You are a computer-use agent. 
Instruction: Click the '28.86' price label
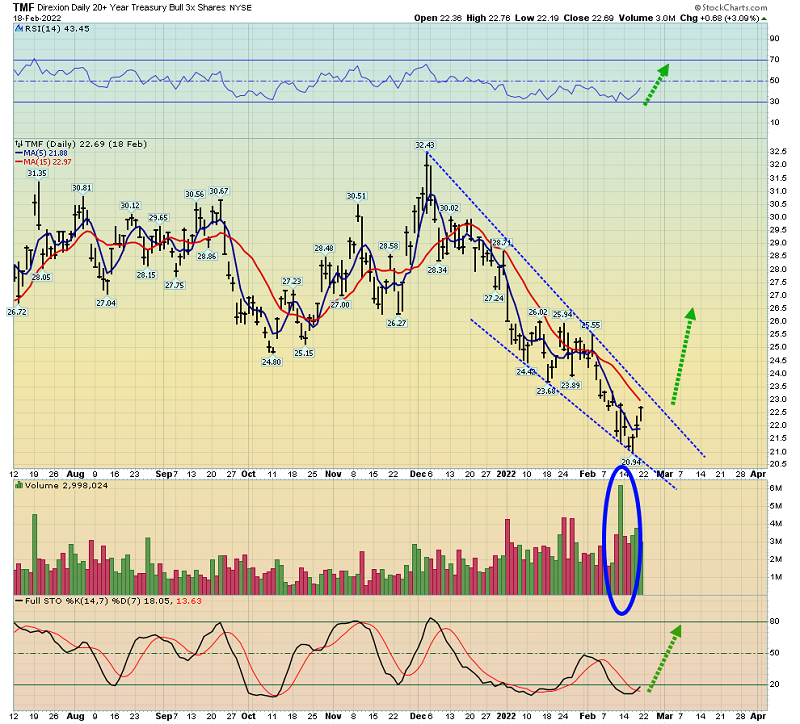pyautogui.click(x=207, y=257)
